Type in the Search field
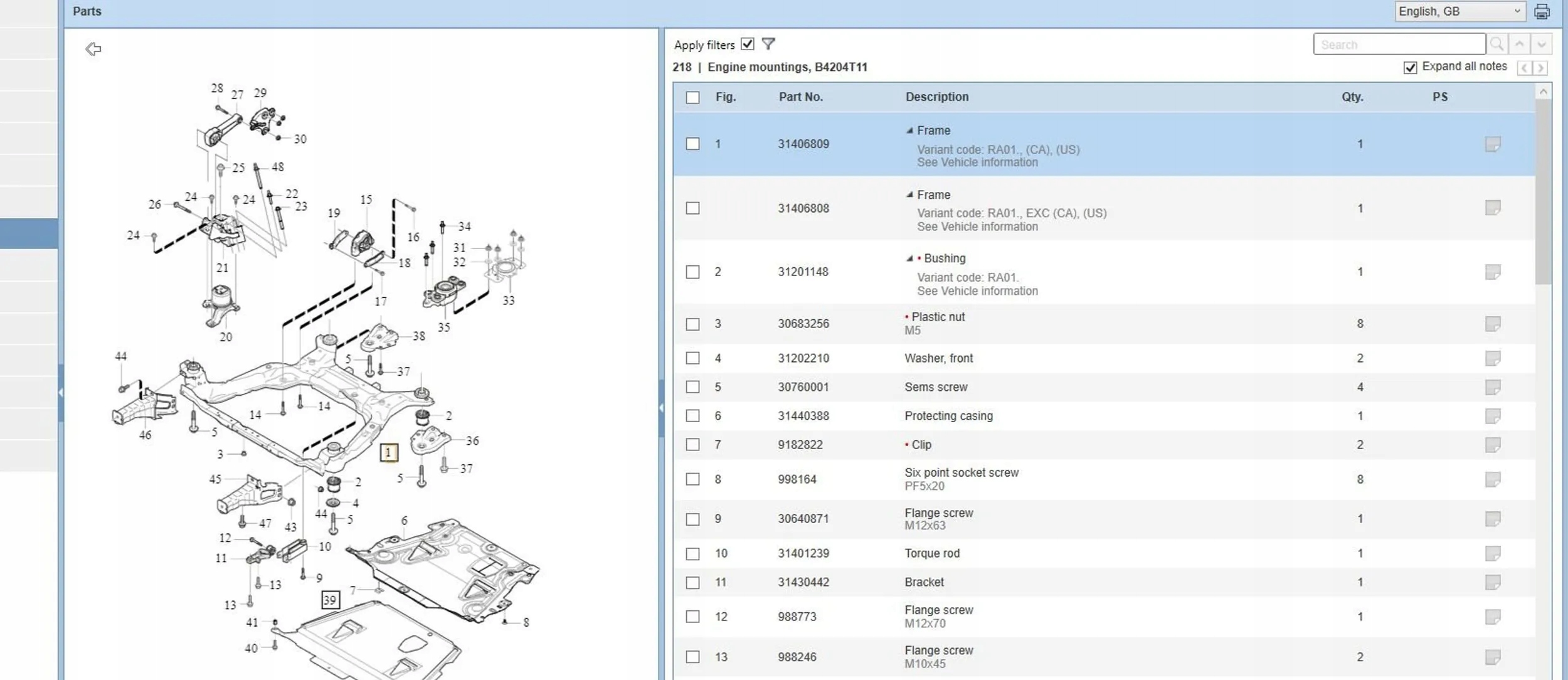 (1399, 45)
